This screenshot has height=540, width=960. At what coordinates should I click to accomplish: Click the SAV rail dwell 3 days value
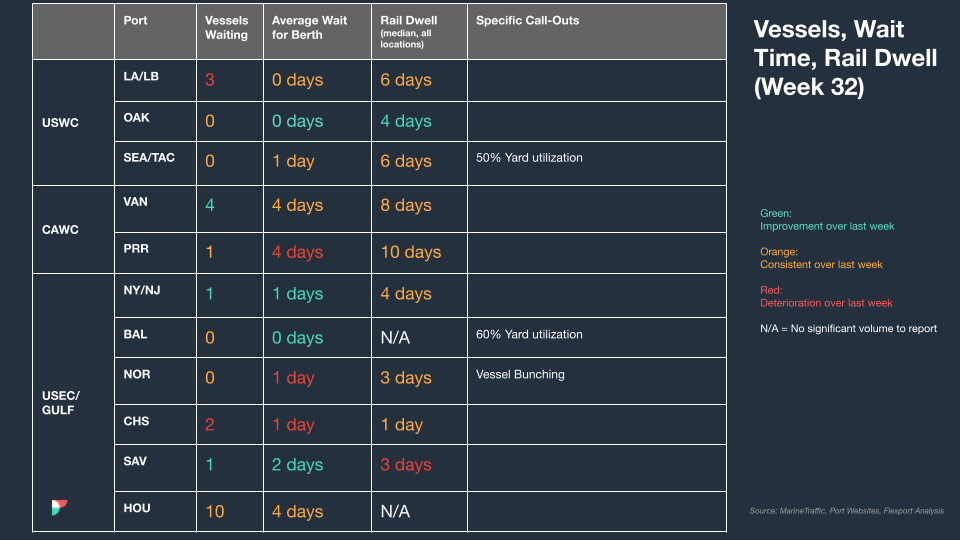point(406,465)
